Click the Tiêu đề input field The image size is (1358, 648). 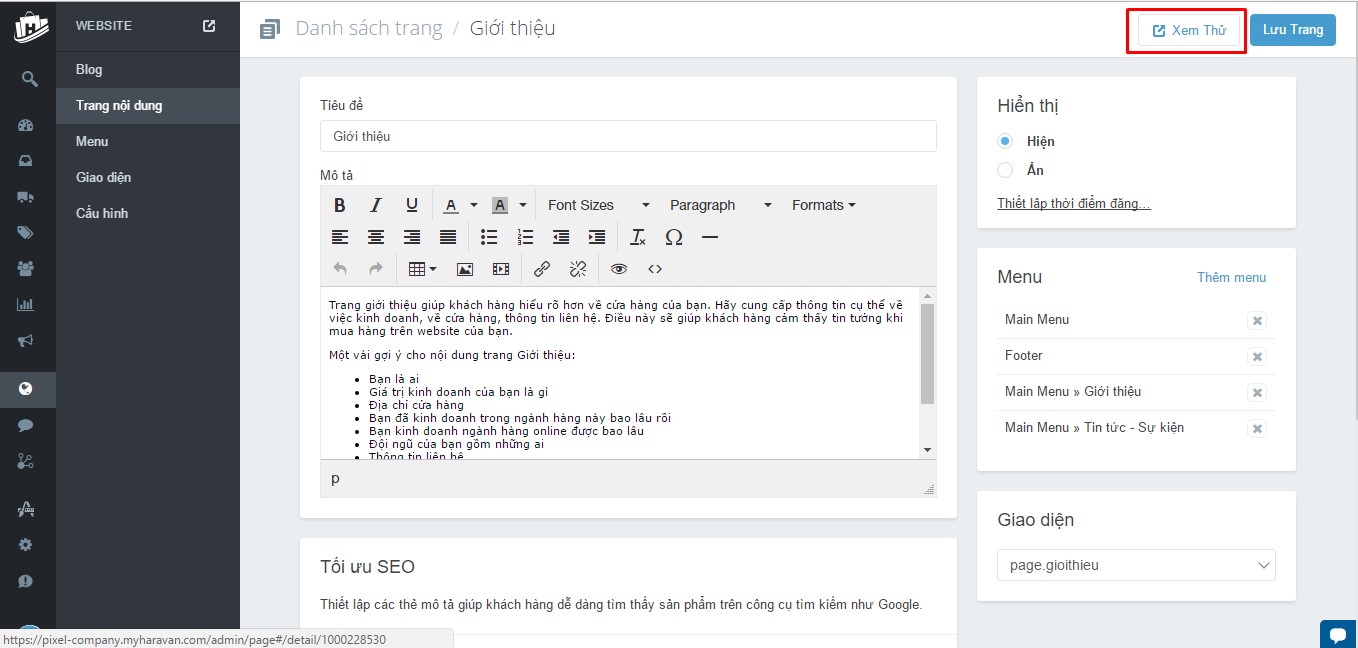(628, 136)
